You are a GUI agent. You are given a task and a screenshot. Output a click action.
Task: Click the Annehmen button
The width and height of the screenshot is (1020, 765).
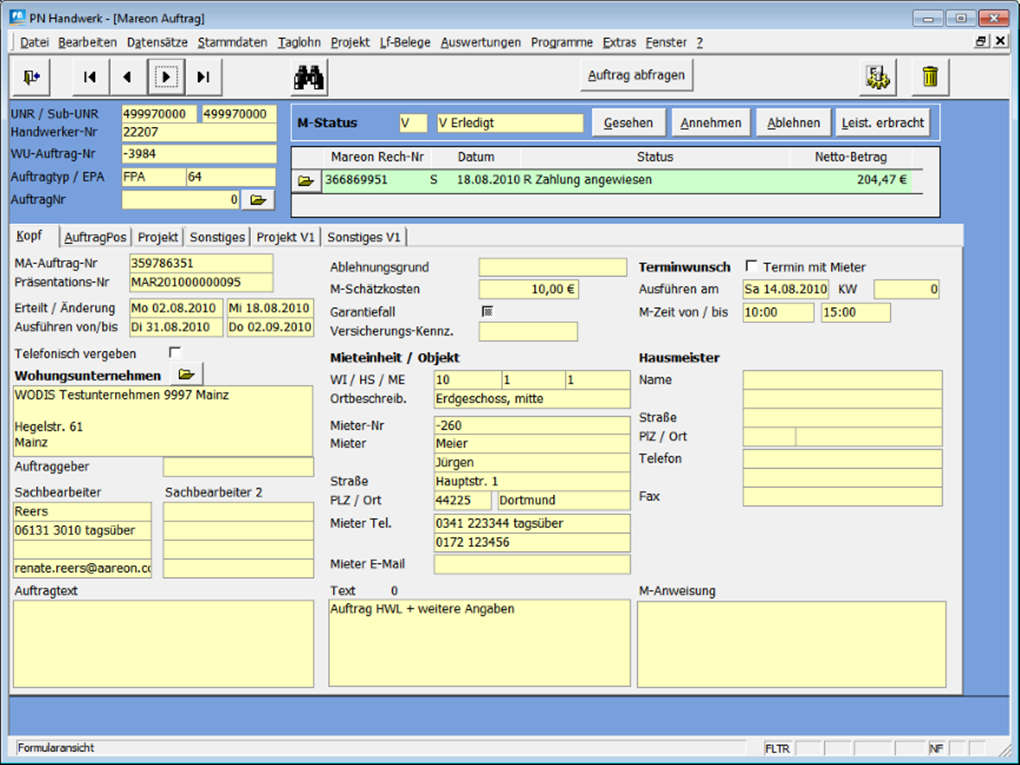coord(711,123)
